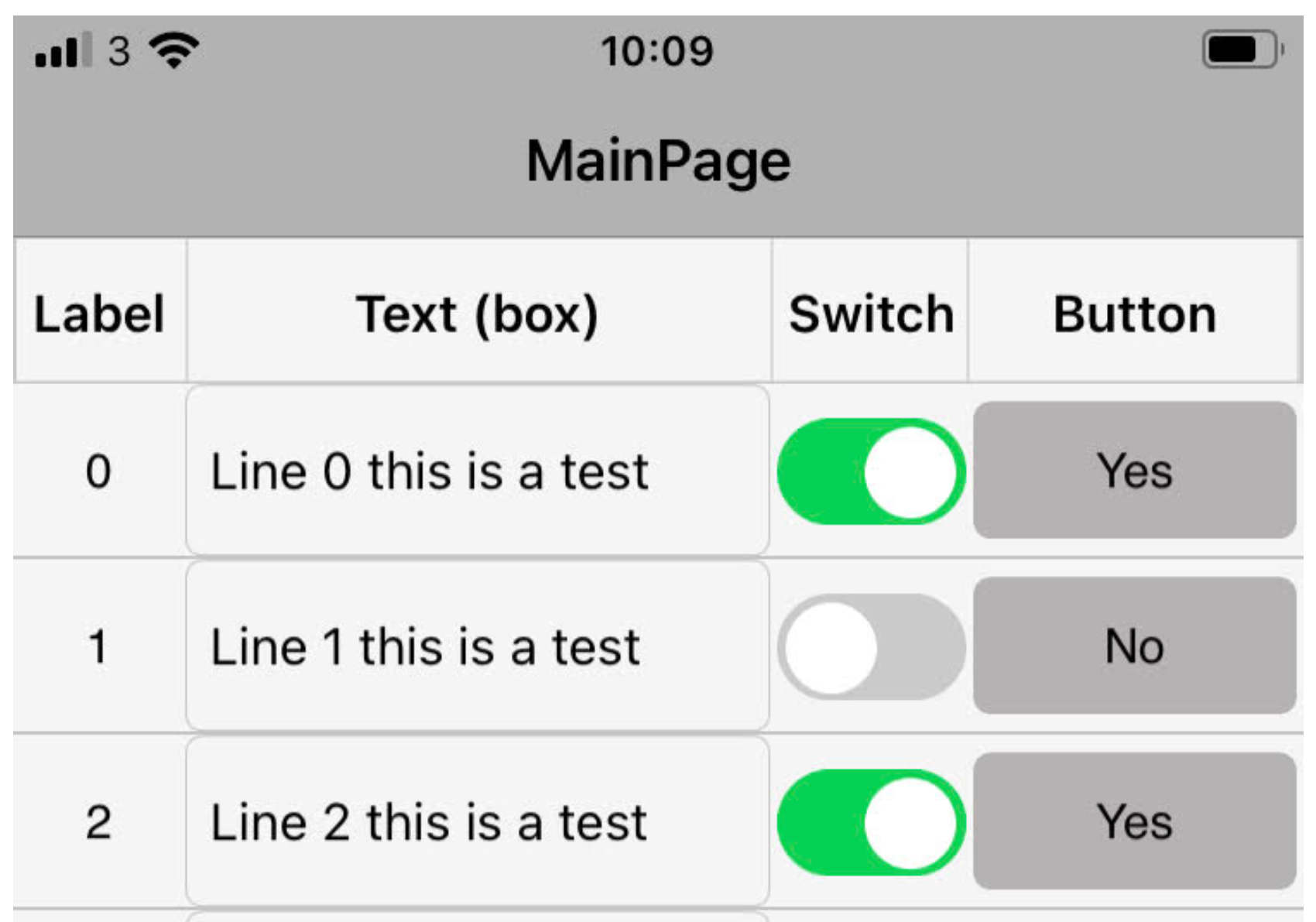Click the Button column header
1316x922 pixels.
1134,314
